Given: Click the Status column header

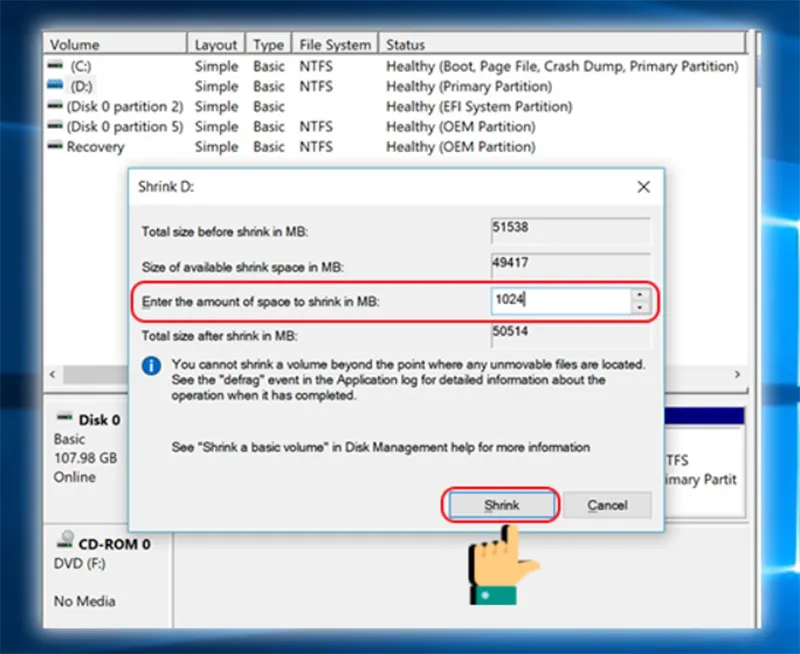Looking at the screenshot, I should (x=562, y=44).
